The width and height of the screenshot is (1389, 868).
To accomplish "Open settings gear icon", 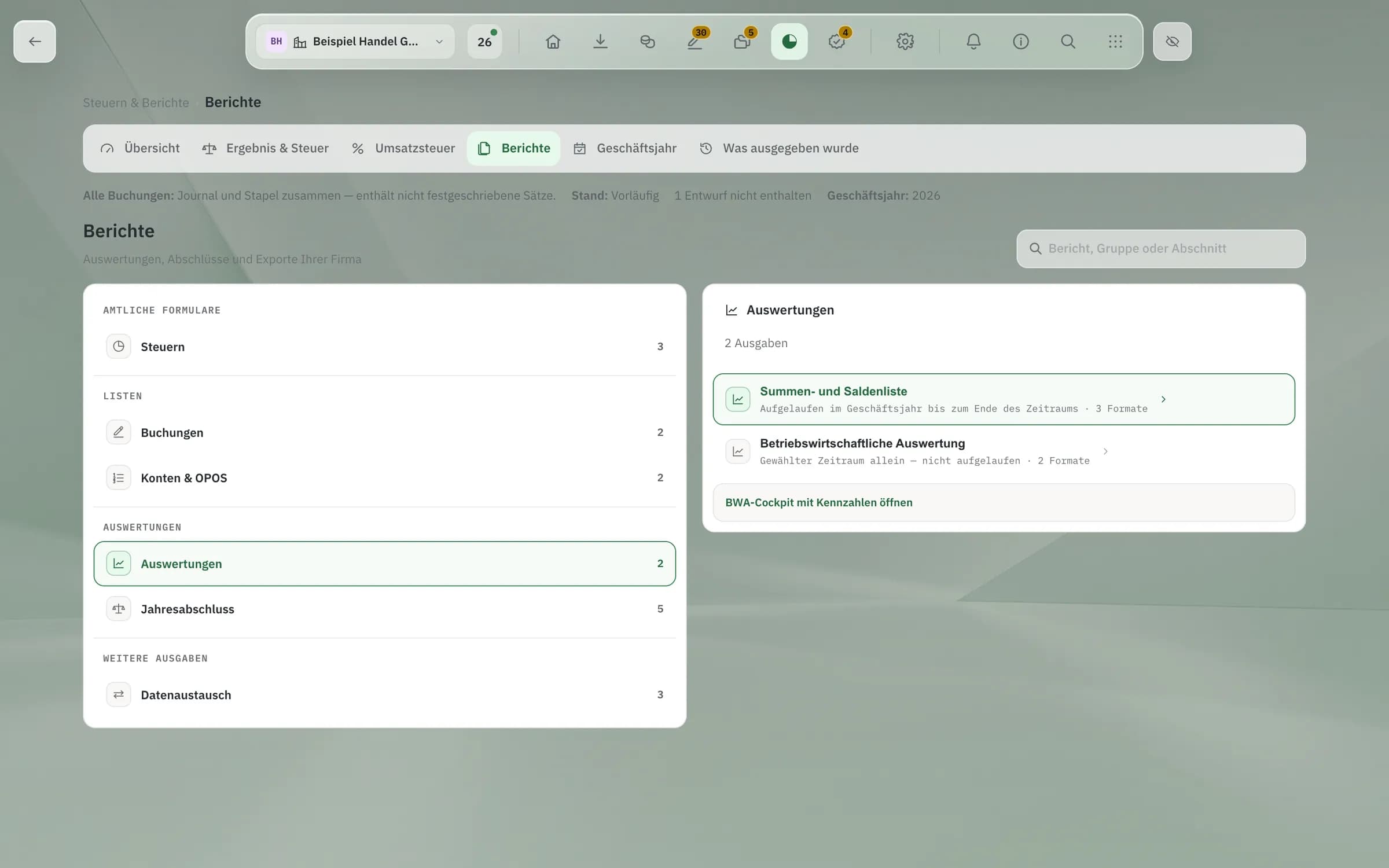I will (905, 42).
